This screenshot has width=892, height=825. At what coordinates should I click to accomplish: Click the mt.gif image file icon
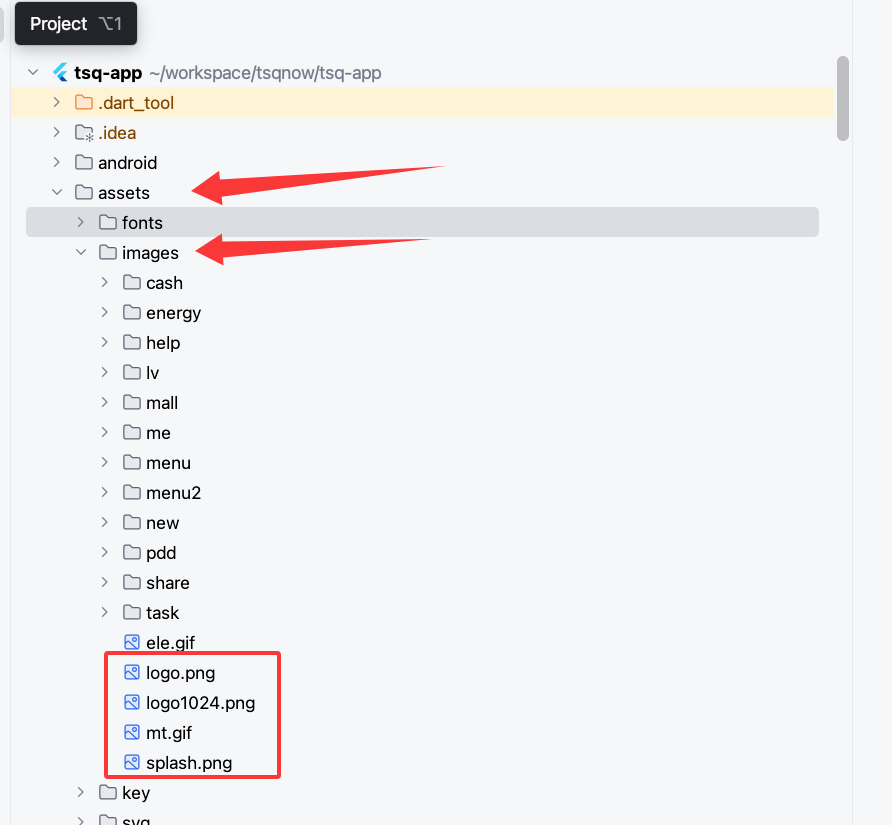point(132,733)
